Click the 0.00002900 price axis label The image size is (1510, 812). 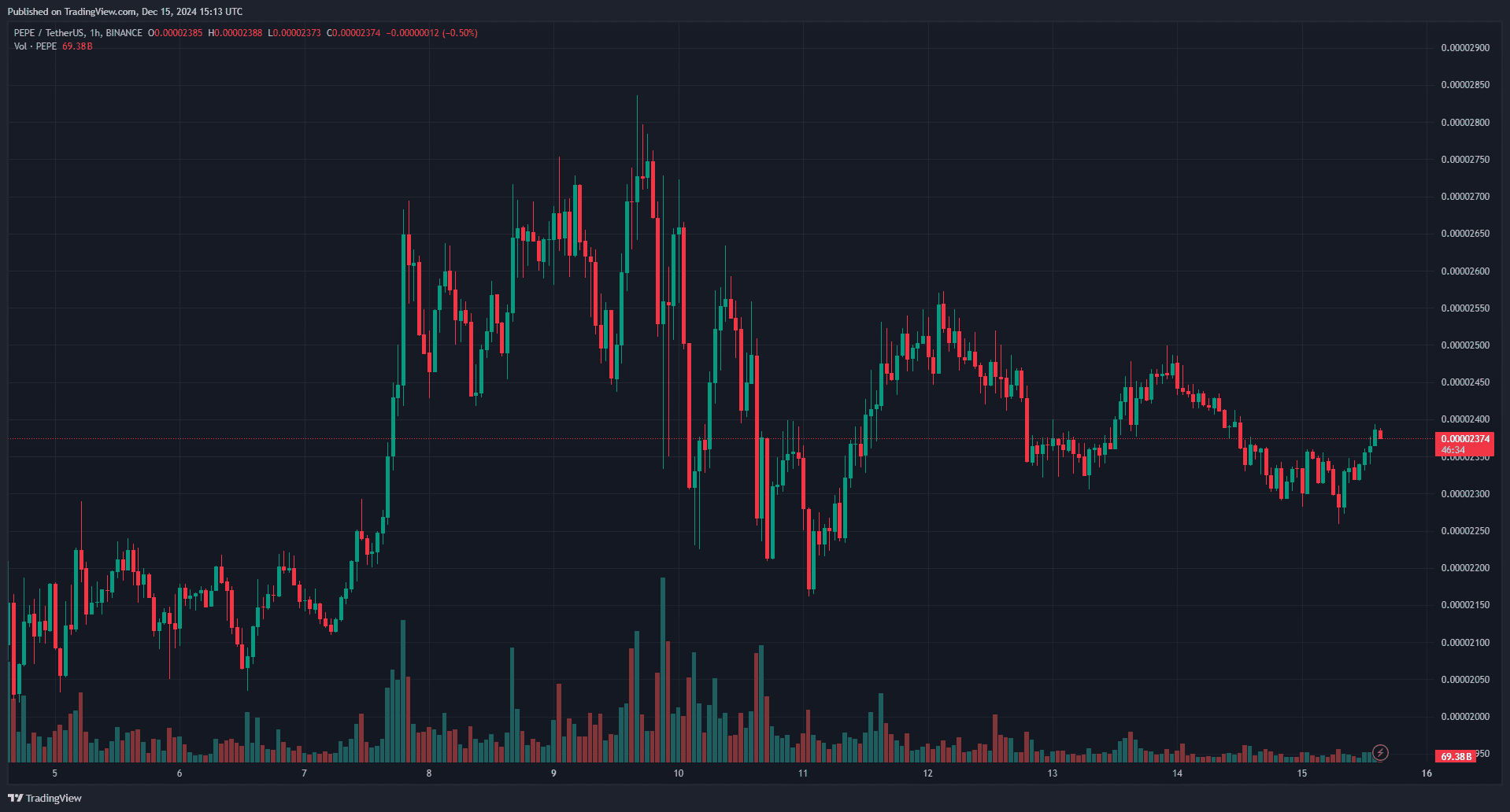pyautogui.click(x=1465, y=48)
